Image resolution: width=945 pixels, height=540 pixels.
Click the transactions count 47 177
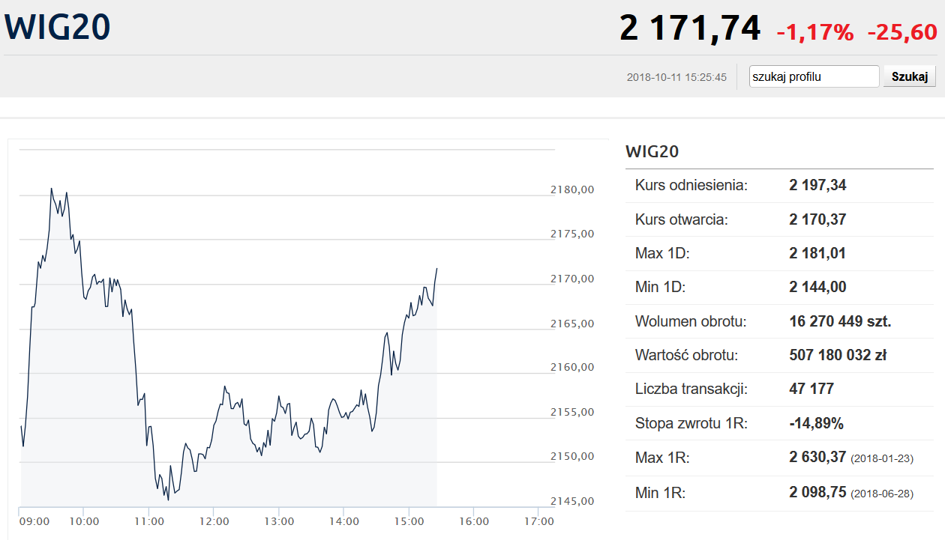811,389
